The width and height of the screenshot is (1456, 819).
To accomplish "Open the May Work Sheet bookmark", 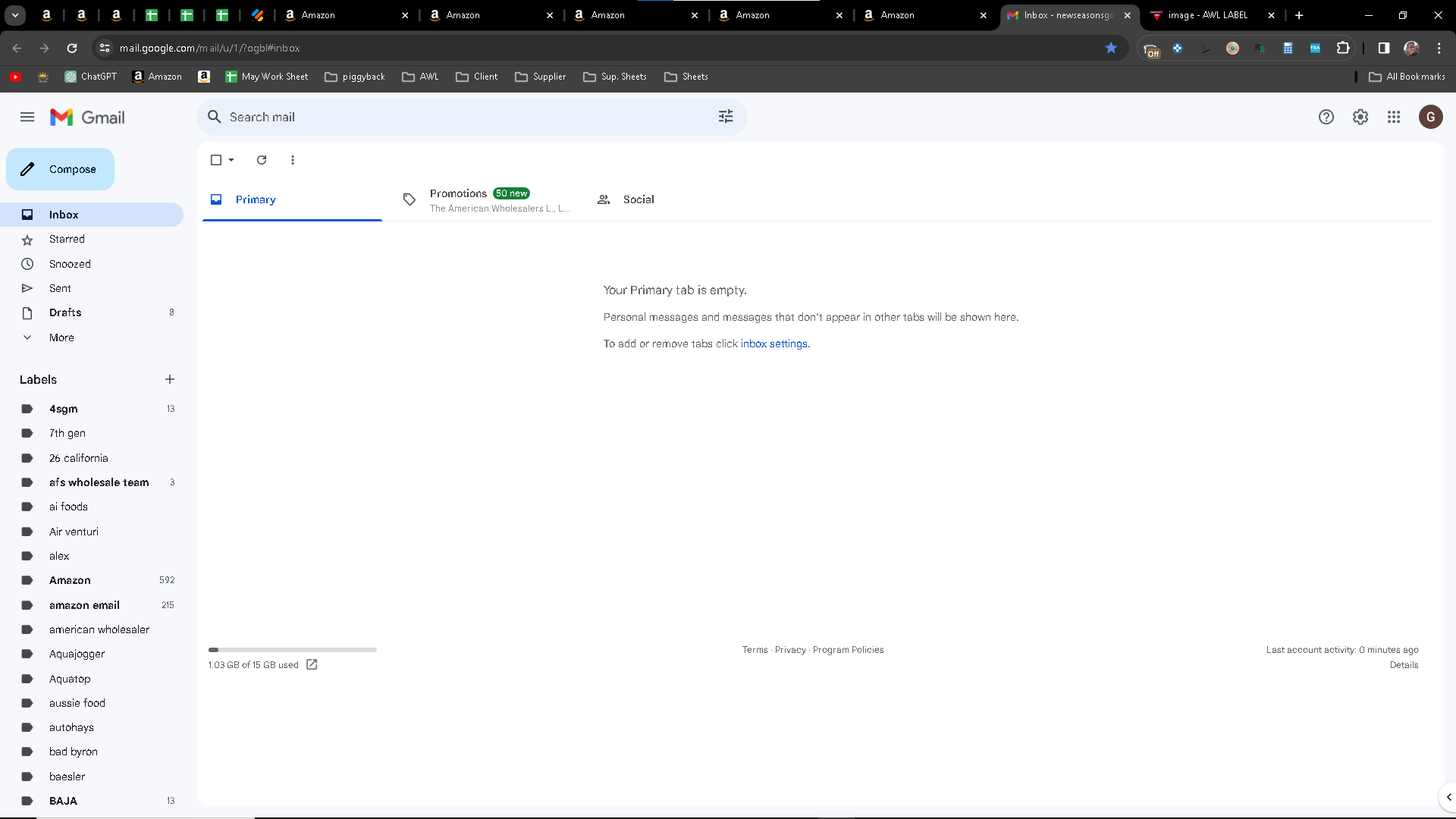I will pos(267,77).
